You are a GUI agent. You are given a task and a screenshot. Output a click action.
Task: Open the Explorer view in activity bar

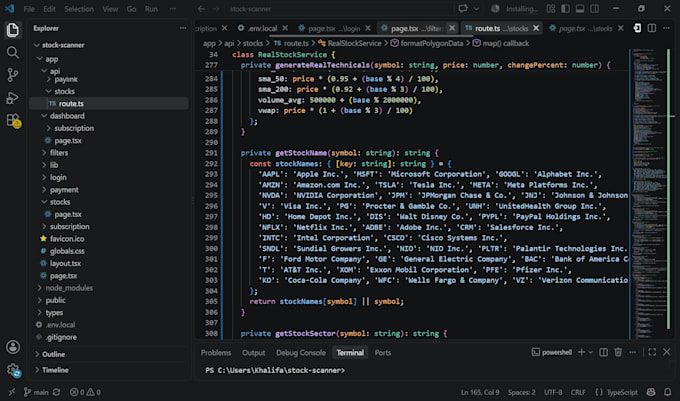coord(13,30)
